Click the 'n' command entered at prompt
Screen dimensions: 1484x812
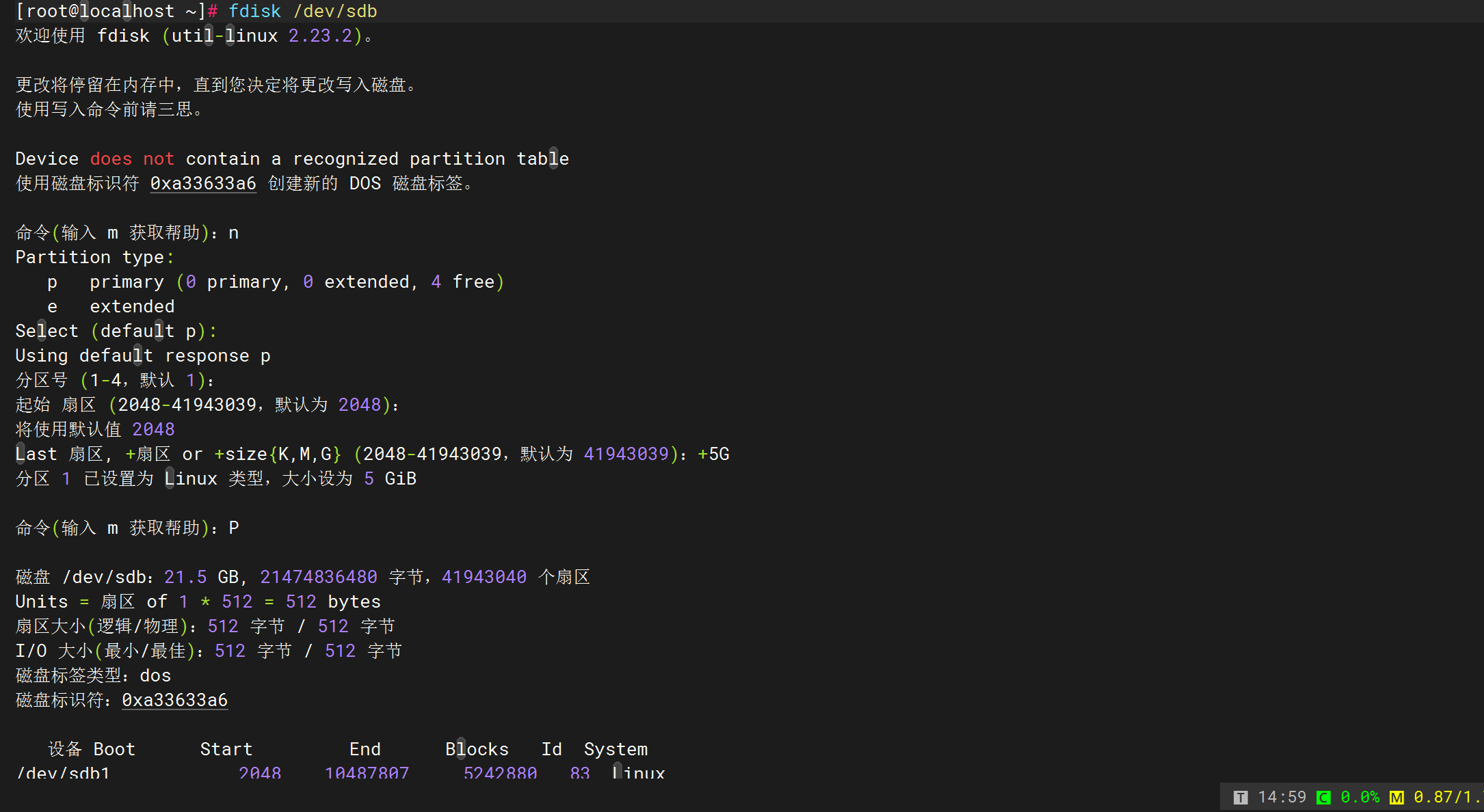point(234,233)
